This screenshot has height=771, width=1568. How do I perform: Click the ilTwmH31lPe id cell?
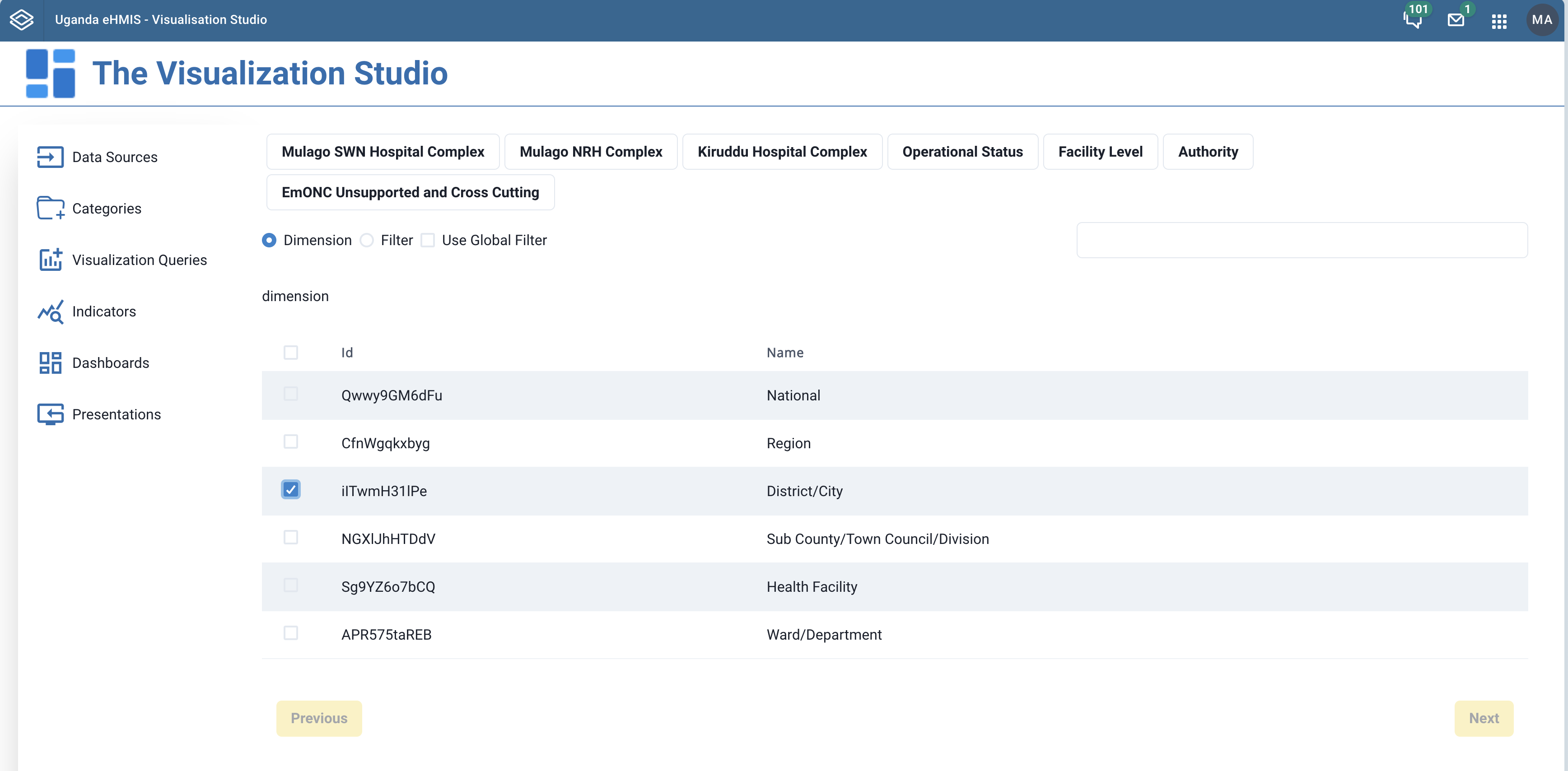(384, 491)
